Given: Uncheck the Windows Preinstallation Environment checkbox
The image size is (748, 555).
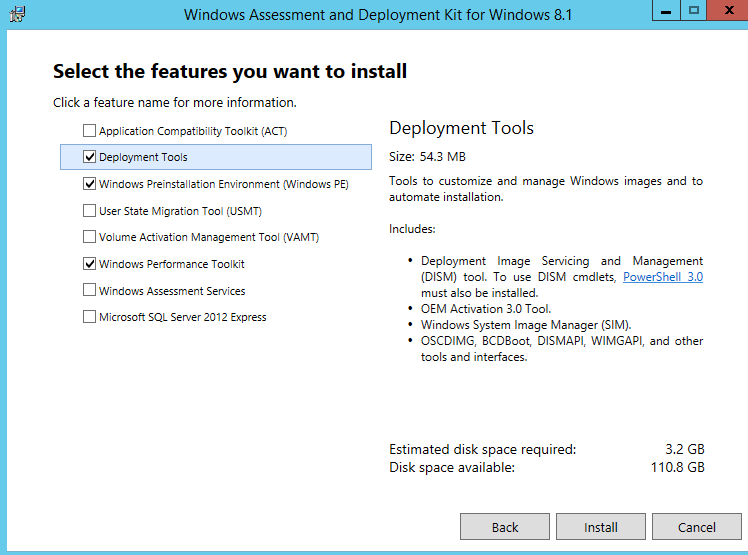Looking at the screenshot, I should click(x=90, y=184).
